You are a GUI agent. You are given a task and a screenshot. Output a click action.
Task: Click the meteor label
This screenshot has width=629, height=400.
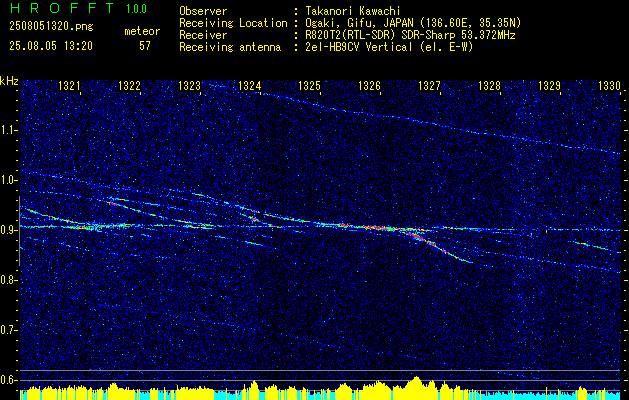coord(142,31)
